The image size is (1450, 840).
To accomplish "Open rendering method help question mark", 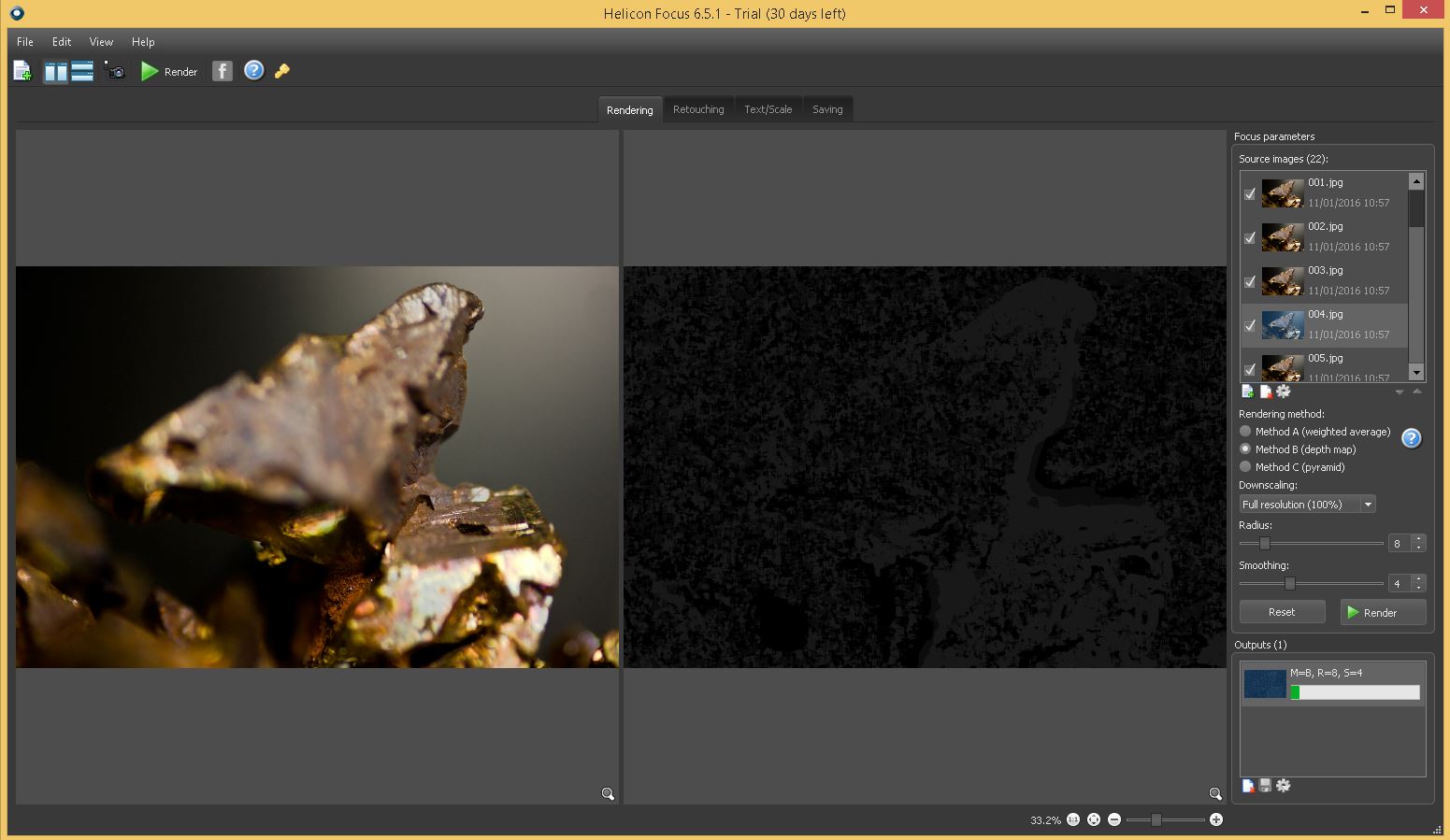I will (x=1412, y=438).
